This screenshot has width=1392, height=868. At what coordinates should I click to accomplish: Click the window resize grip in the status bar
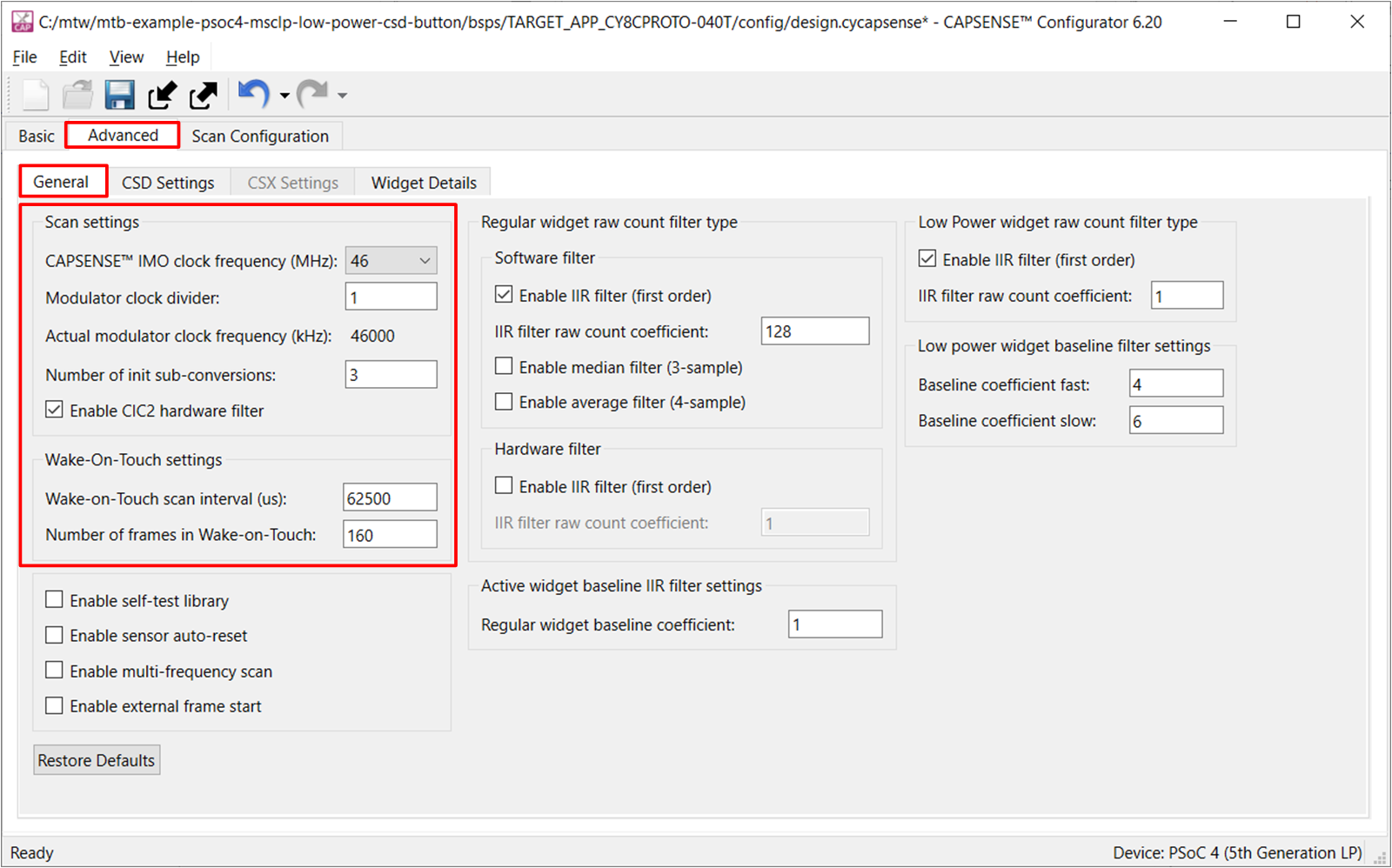coord(1380,858)
